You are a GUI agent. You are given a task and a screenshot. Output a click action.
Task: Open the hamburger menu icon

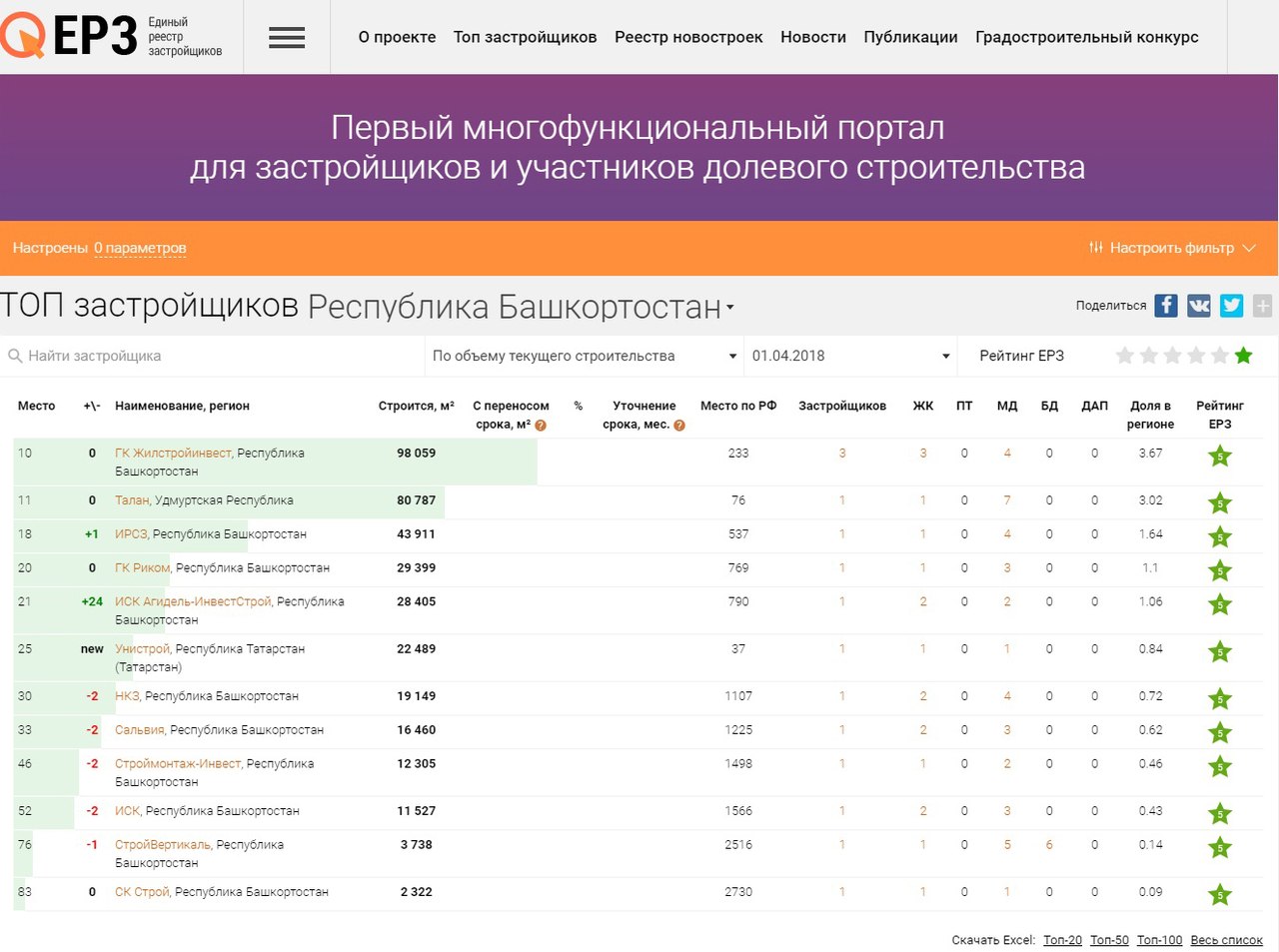[x=287, y=38]
